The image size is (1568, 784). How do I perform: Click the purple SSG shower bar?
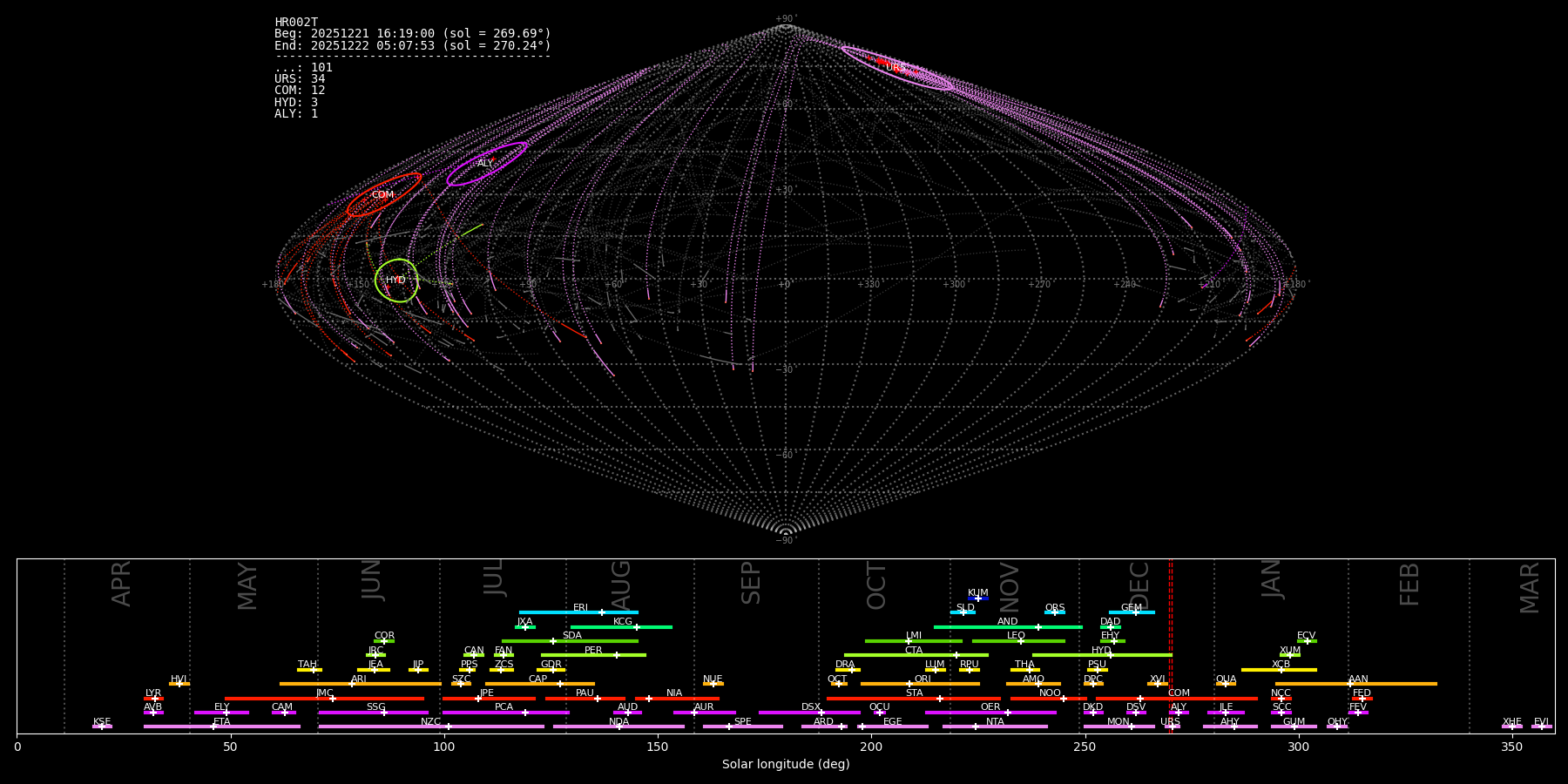(x=373, y=713)
